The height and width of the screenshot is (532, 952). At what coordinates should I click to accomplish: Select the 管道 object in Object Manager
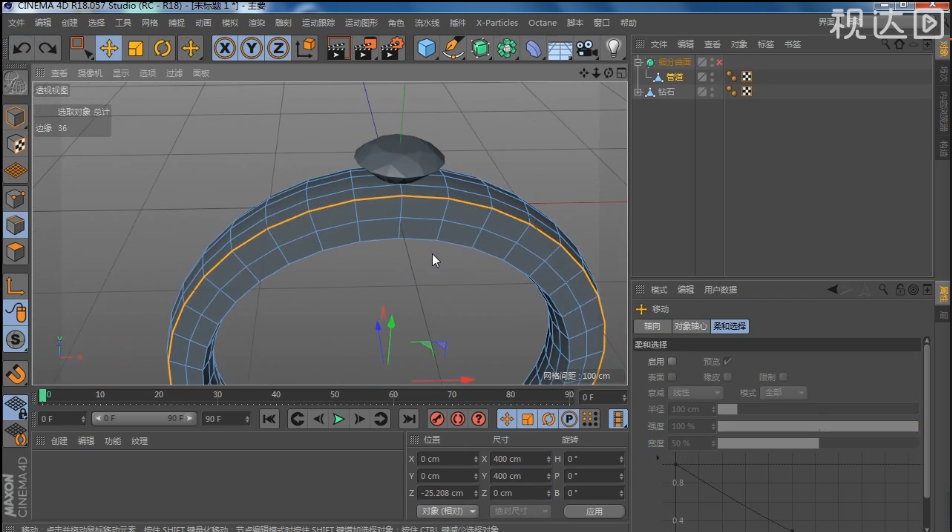point(674,77)
